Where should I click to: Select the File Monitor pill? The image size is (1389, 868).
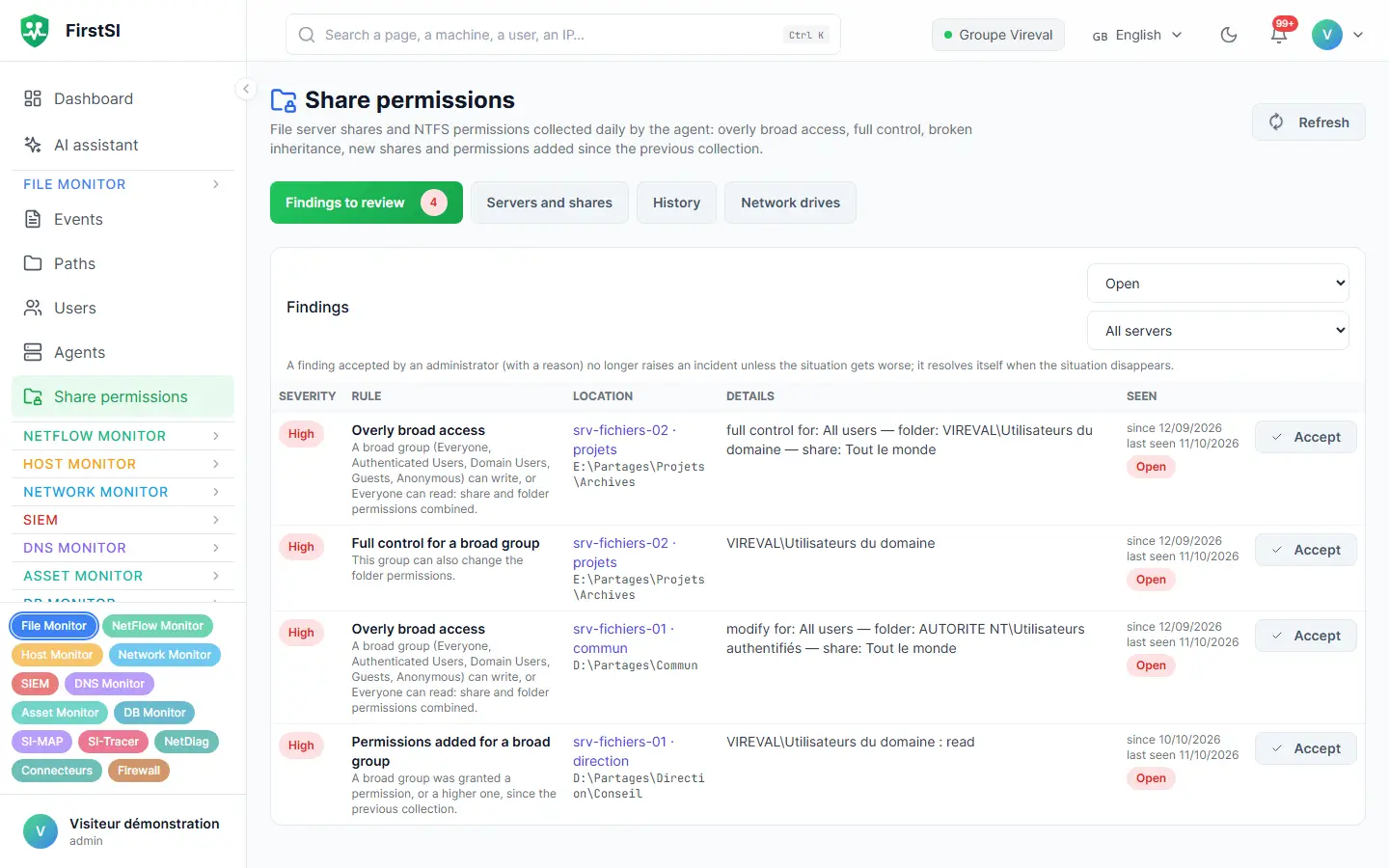[54, 626]
